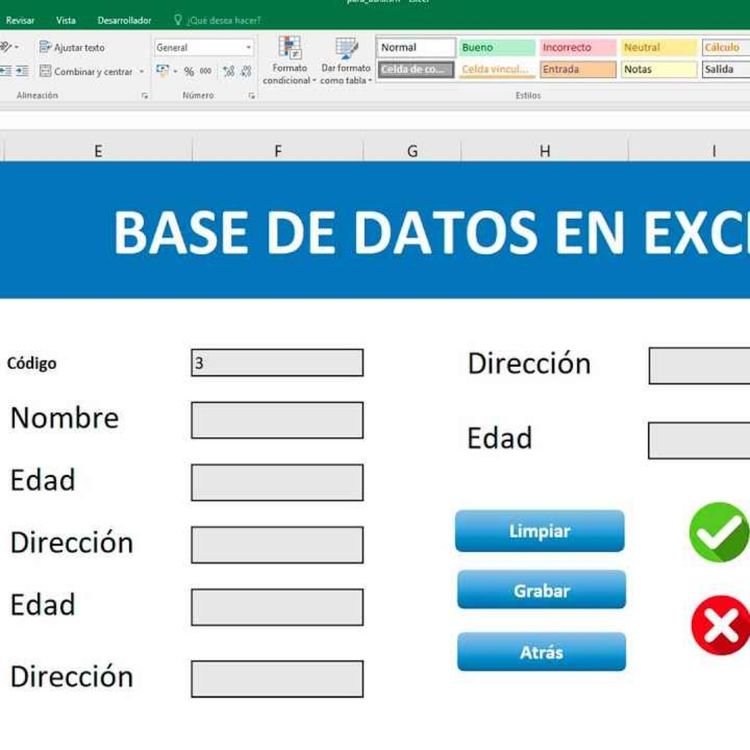Click the red X cancel icon
Viewport: 750px width, 750px height.
pos(721,625)
